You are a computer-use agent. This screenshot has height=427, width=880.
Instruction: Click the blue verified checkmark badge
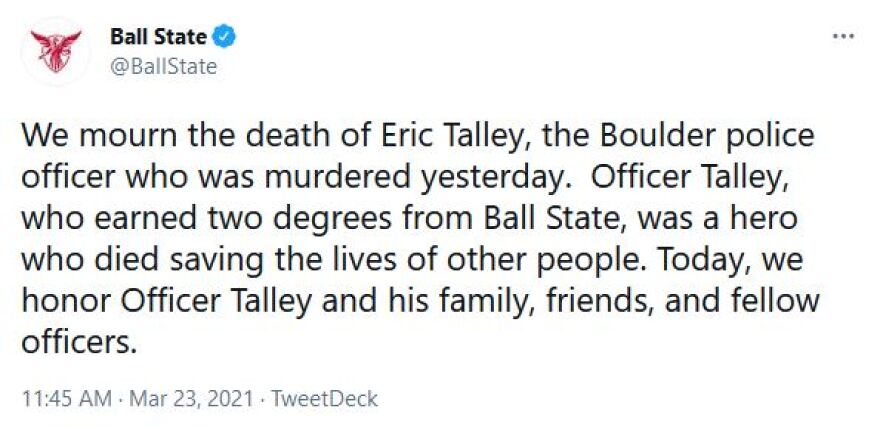225,38
